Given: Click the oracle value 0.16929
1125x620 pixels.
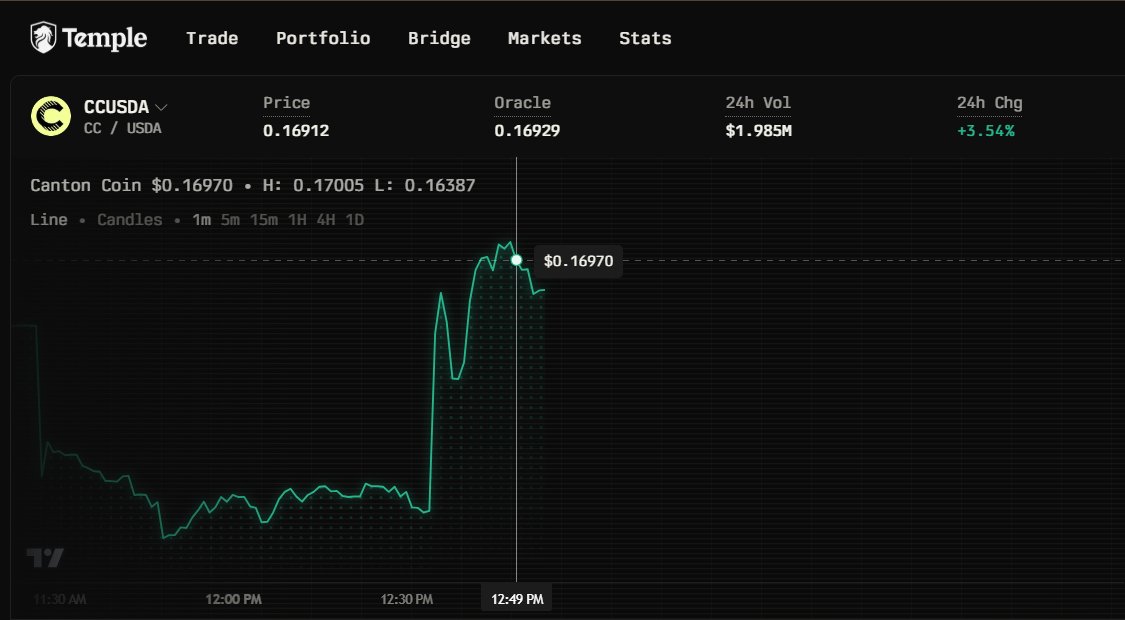Looking at the screenshot, I should tap(527, 131).
